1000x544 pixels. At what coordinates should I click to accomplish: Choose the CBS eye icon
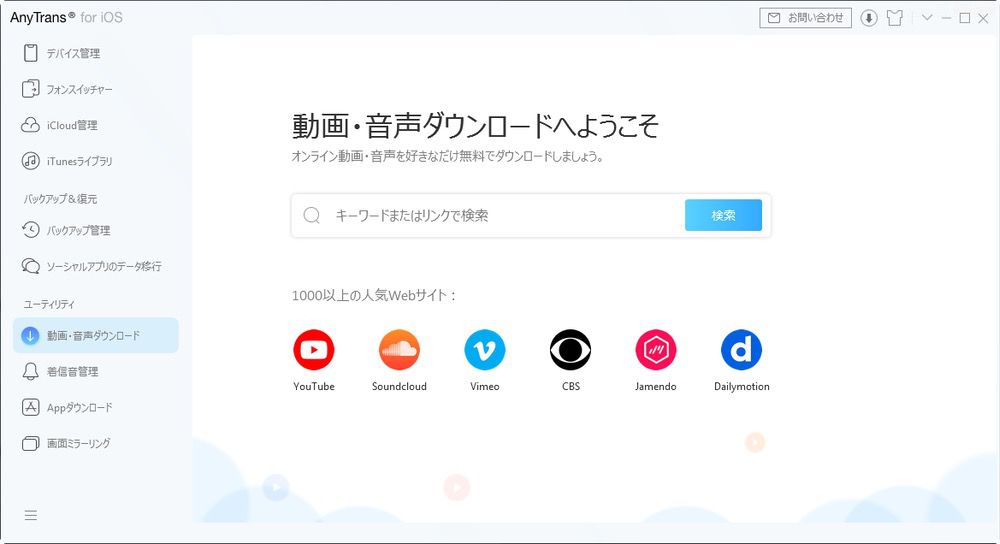click(x=570, y=350)
